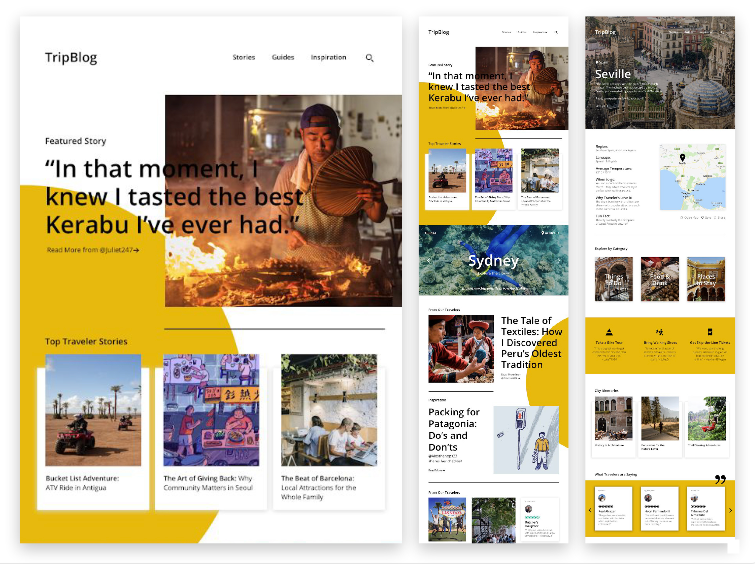Screen dimensions: 755x564
Task: Click the small Barcelona cafe card on the middle page
Action: pos(540,178)
